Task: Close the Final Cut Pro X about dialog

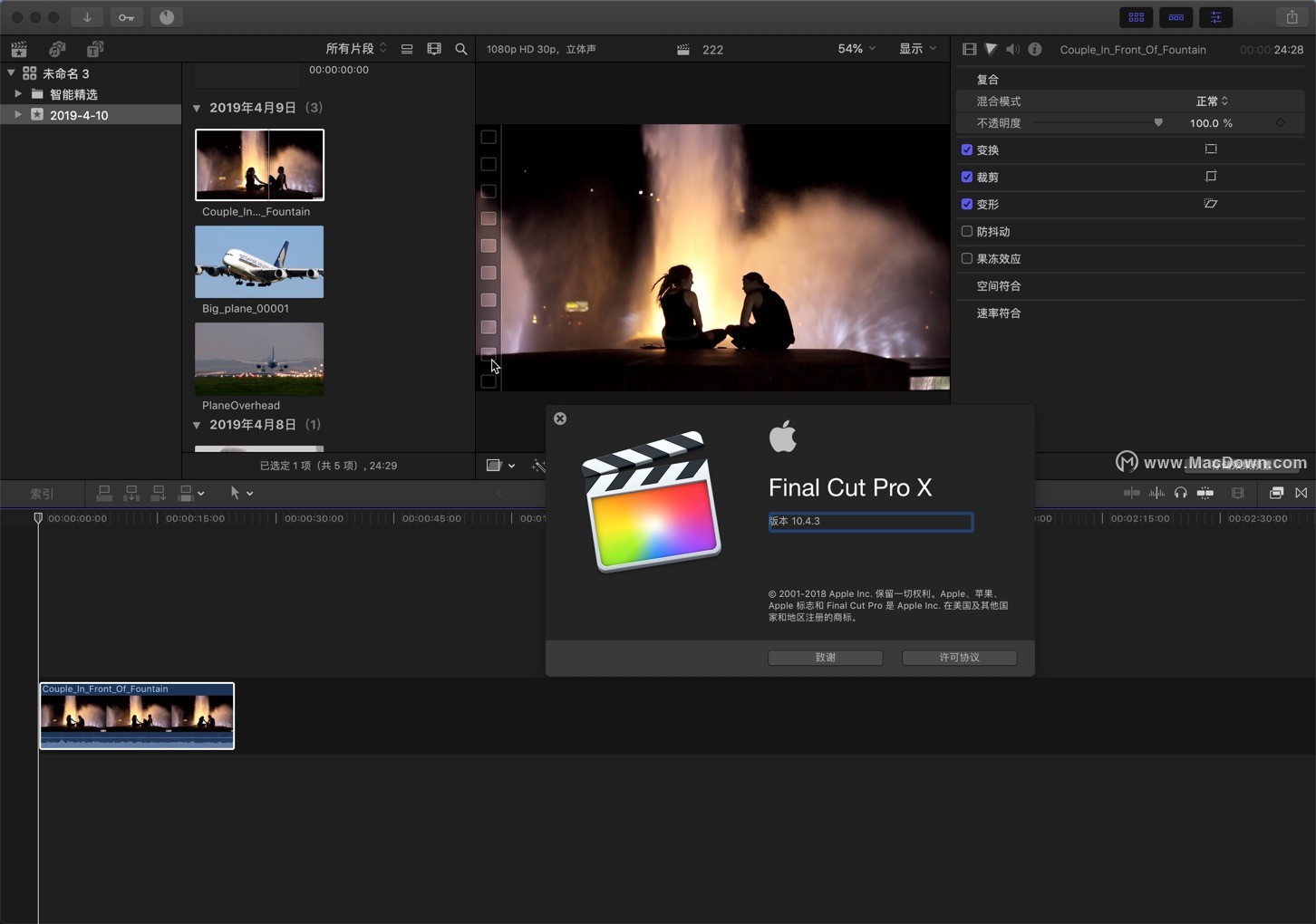Action: pos(560,419)
